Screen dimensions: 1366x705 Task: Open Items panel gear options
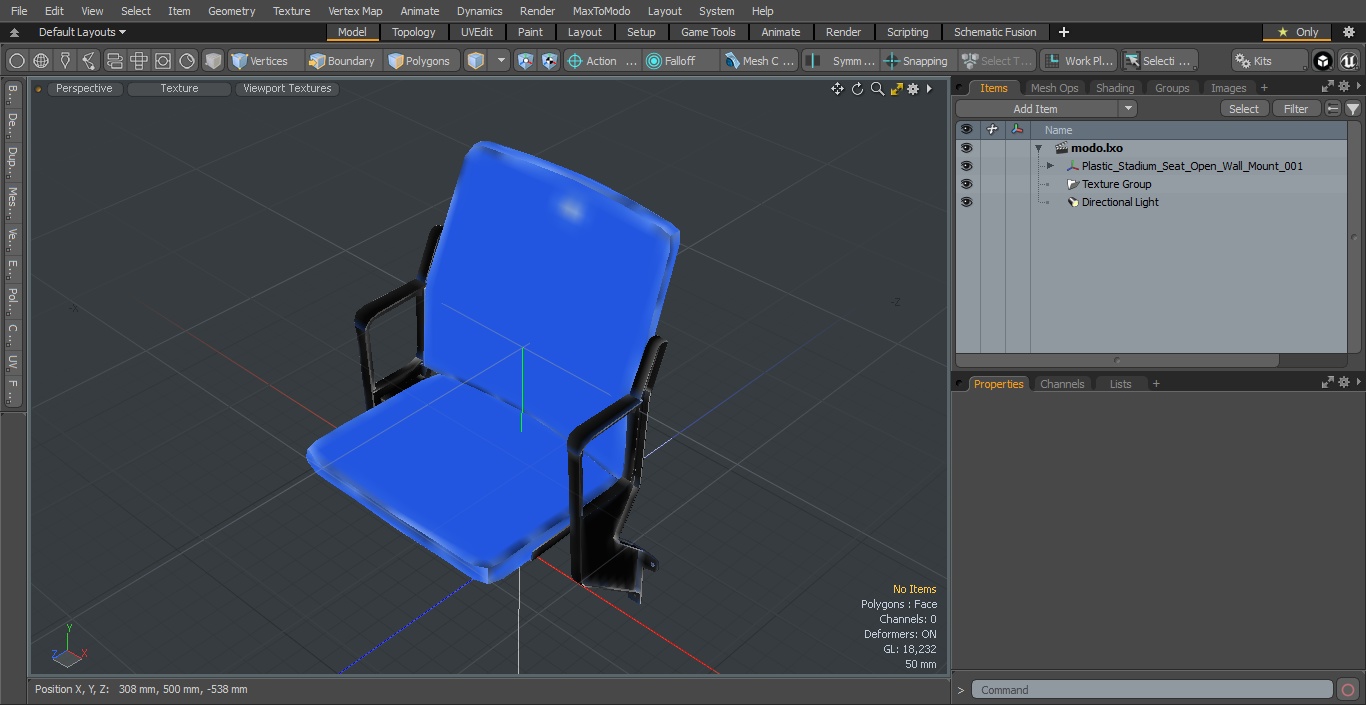click(1344, 87)
